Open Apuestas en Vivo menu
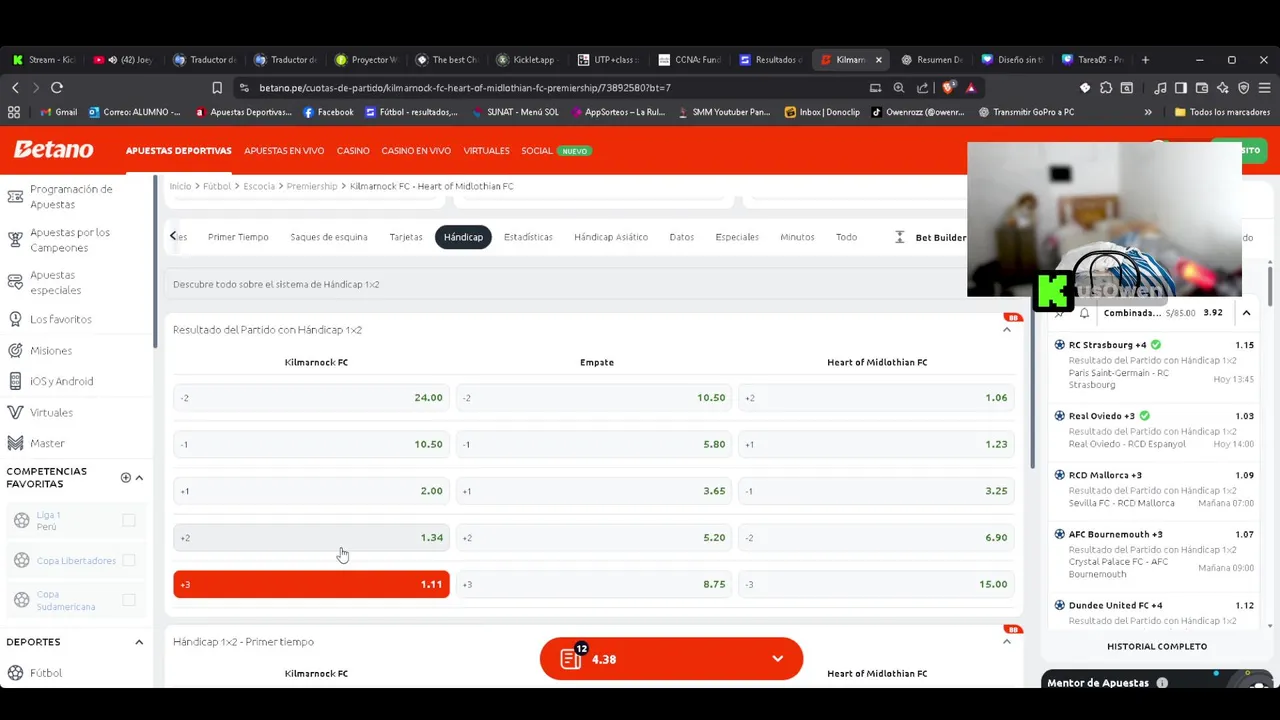The width and height of the screenshot is (1280, 720). [284, 151]
